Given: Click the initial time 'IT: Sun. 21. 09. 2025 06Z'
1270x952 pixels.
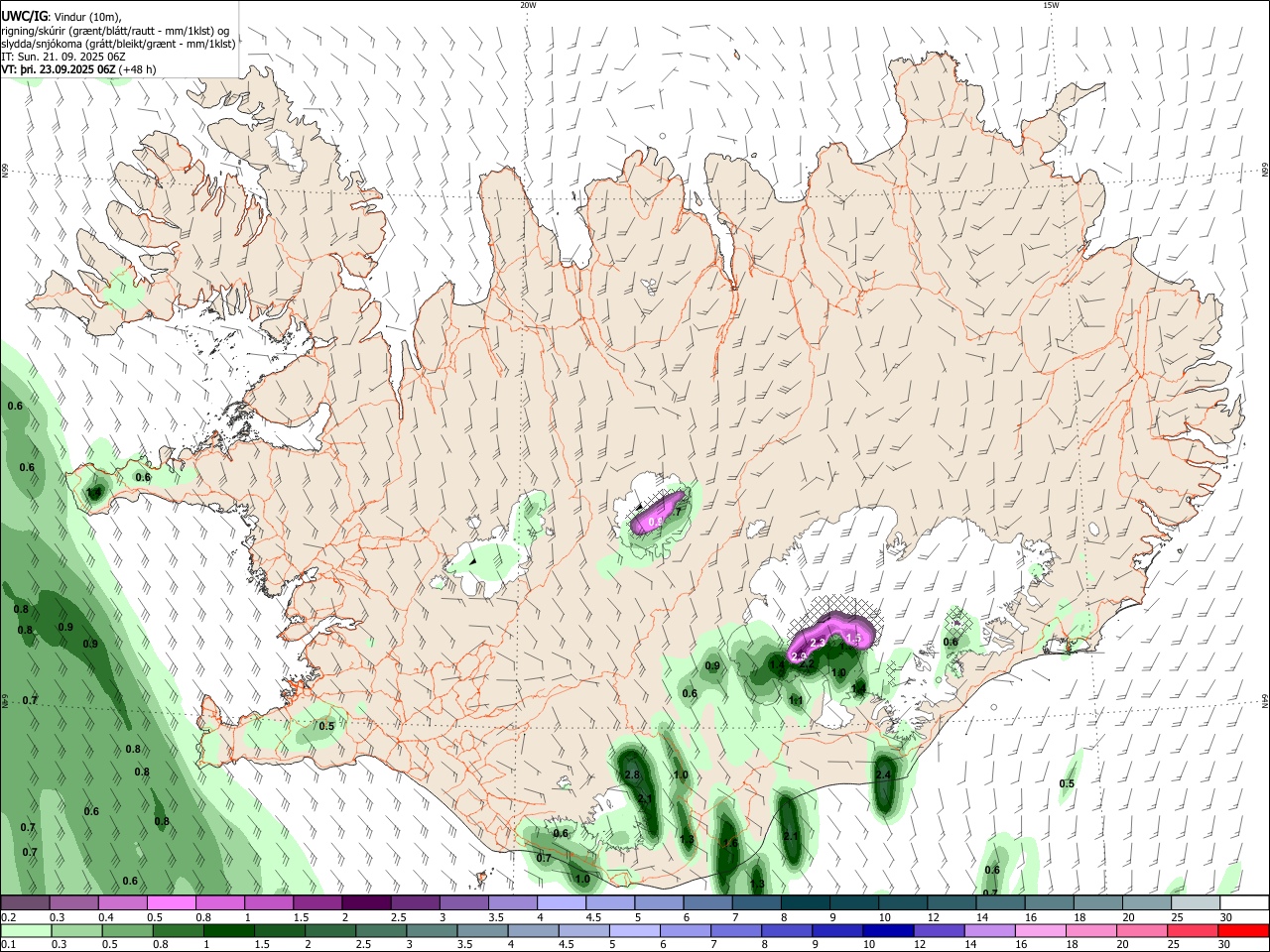Looking at the screenshot, I should pyautogui.click(x=63, y=58).
